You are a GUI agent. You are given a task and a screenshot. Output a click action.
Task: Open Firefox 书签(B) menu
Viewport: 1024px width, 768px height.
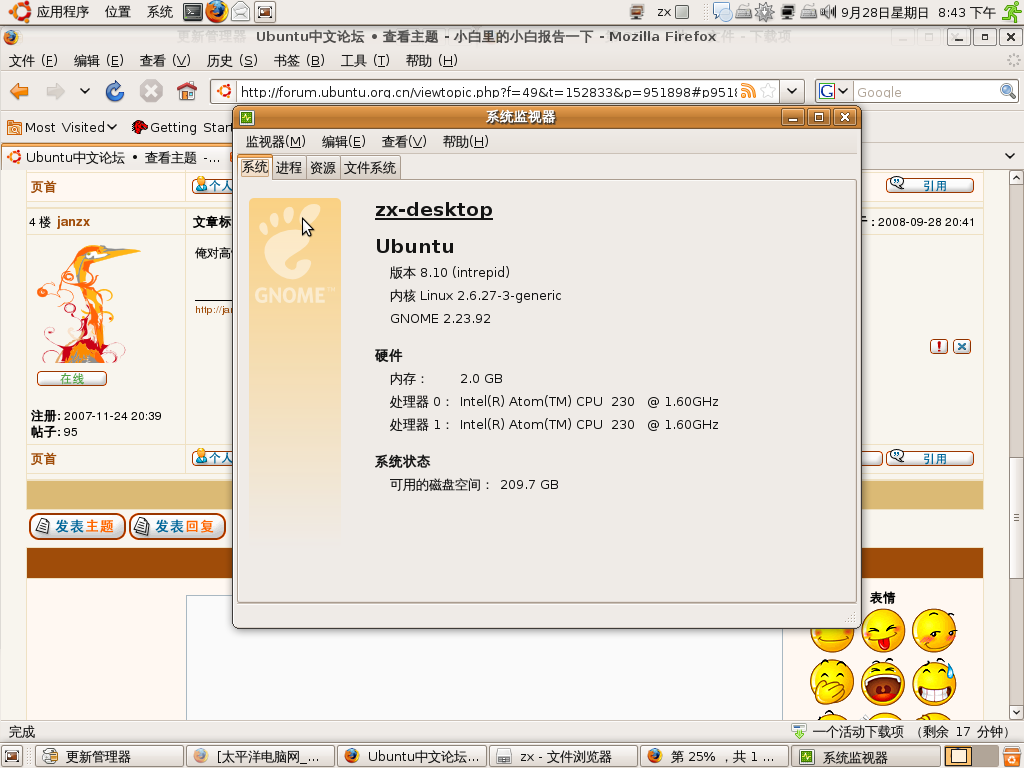299,61
